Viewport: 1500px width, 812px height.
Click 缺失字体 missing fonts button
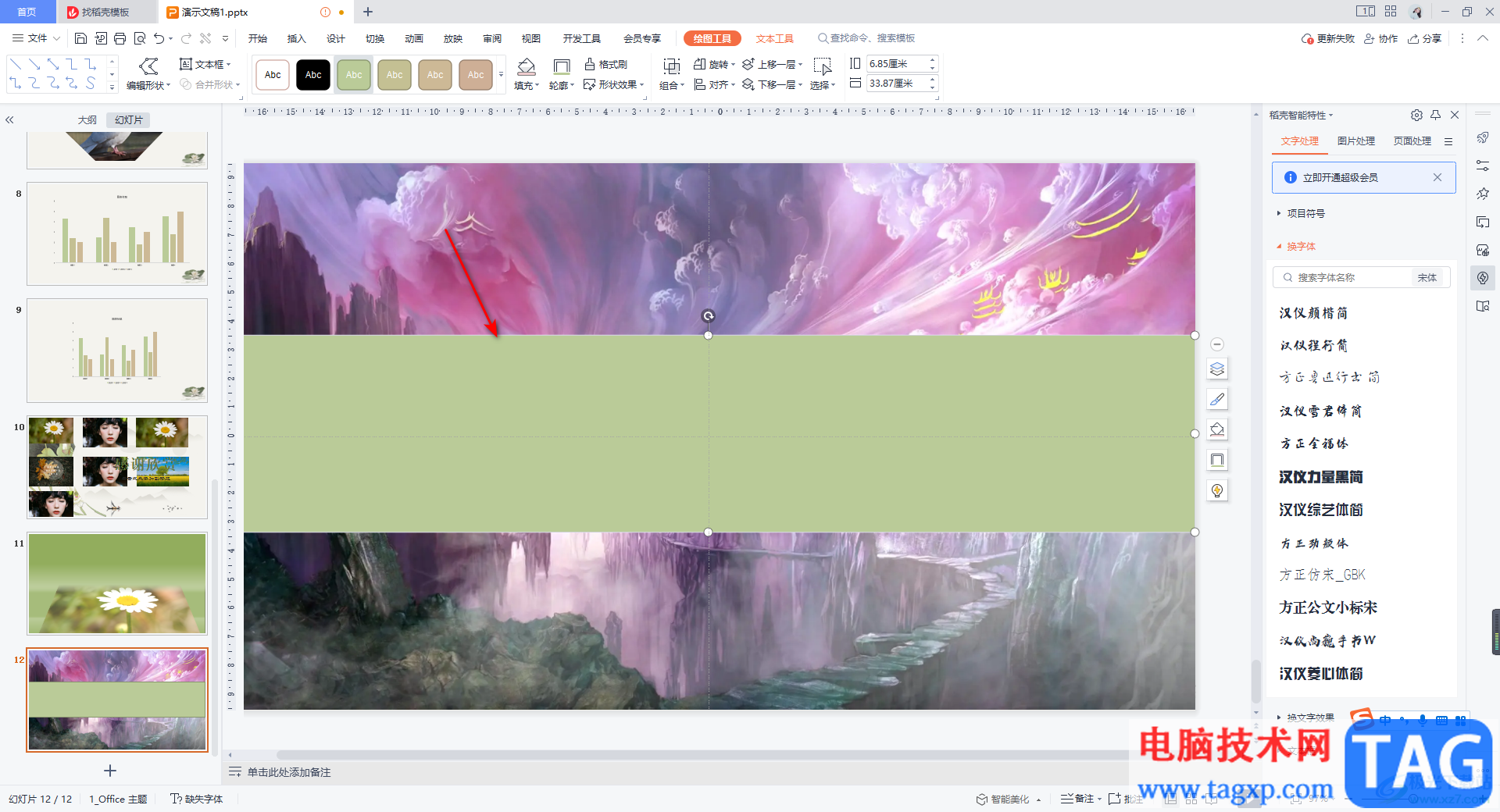[197, 799]
